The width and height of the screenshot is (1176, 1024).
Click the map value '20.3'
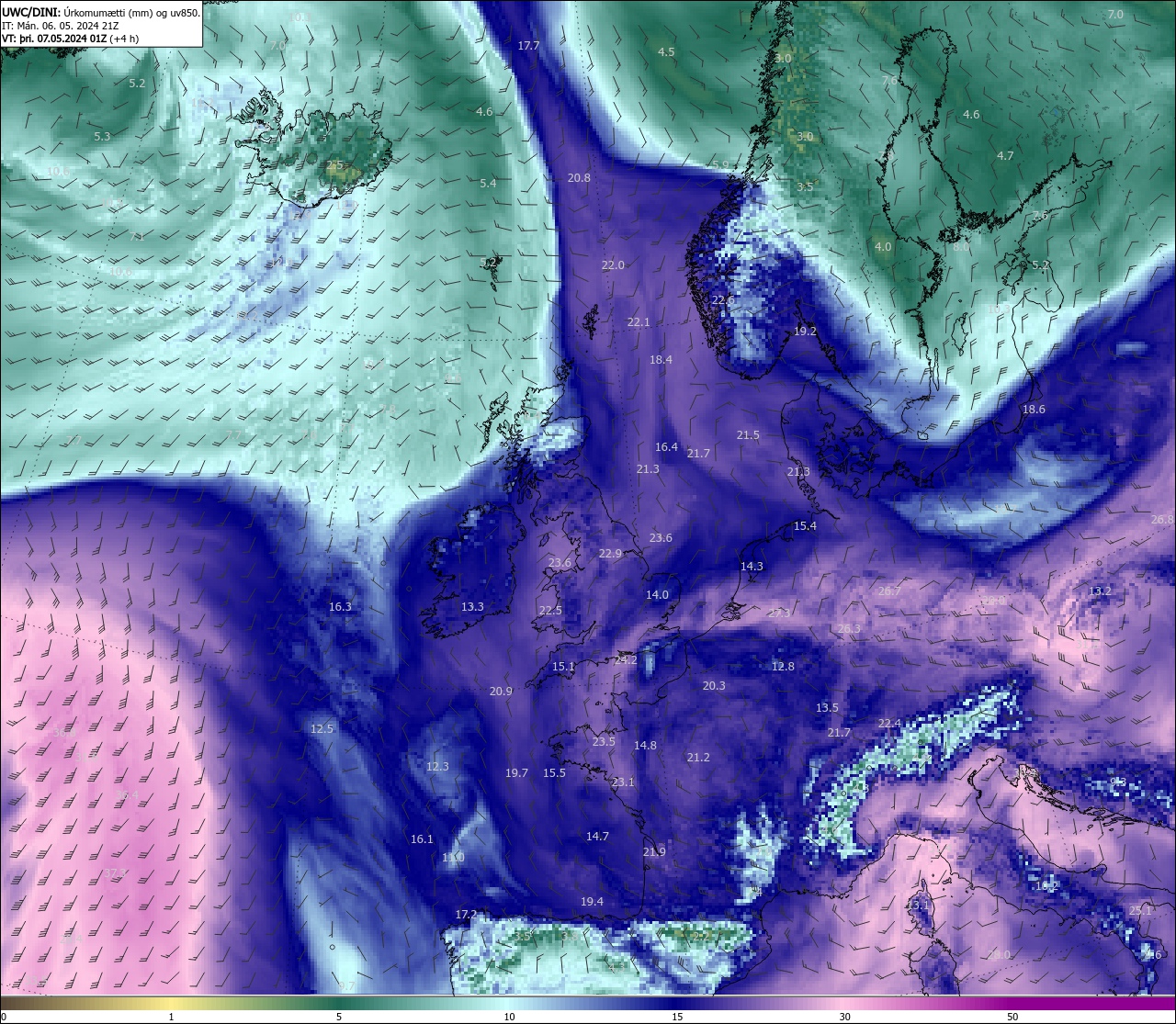tap(714, 685)
